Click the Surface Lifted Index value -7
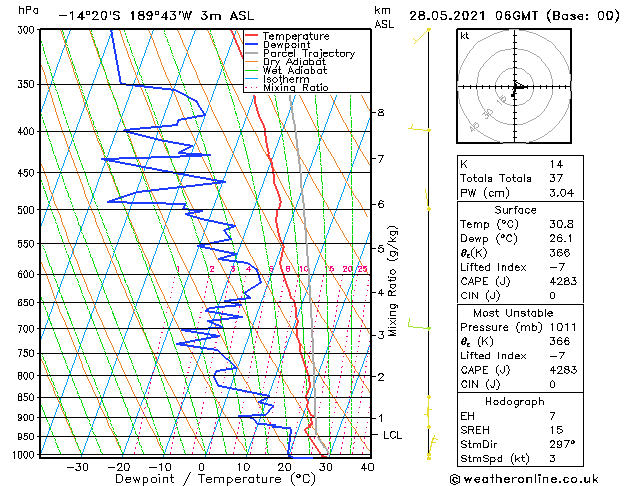The image size is (629, 486). [x=557, y=267]
